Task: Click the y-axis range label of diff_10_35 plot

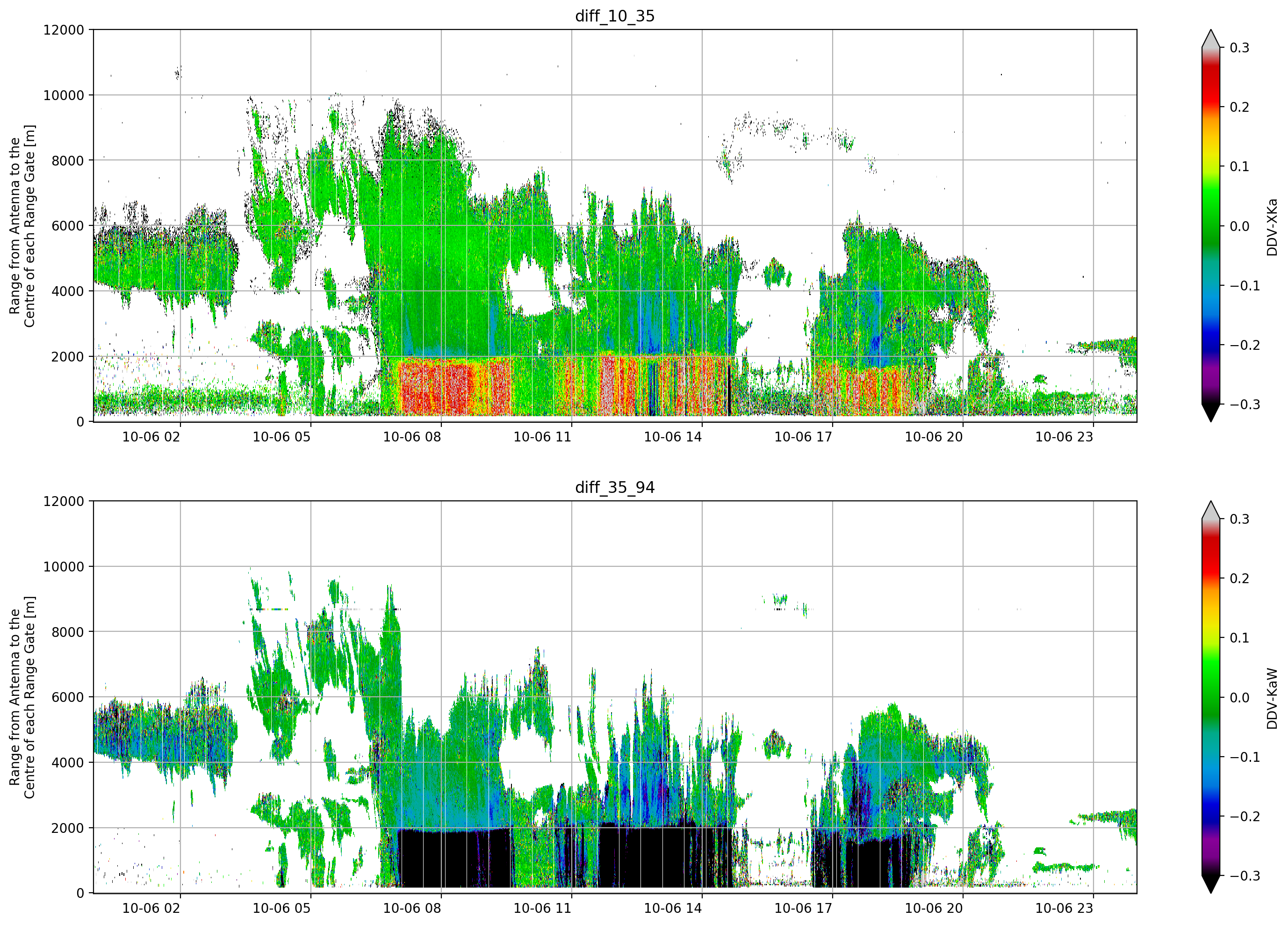Action: (x=22, y=225)
